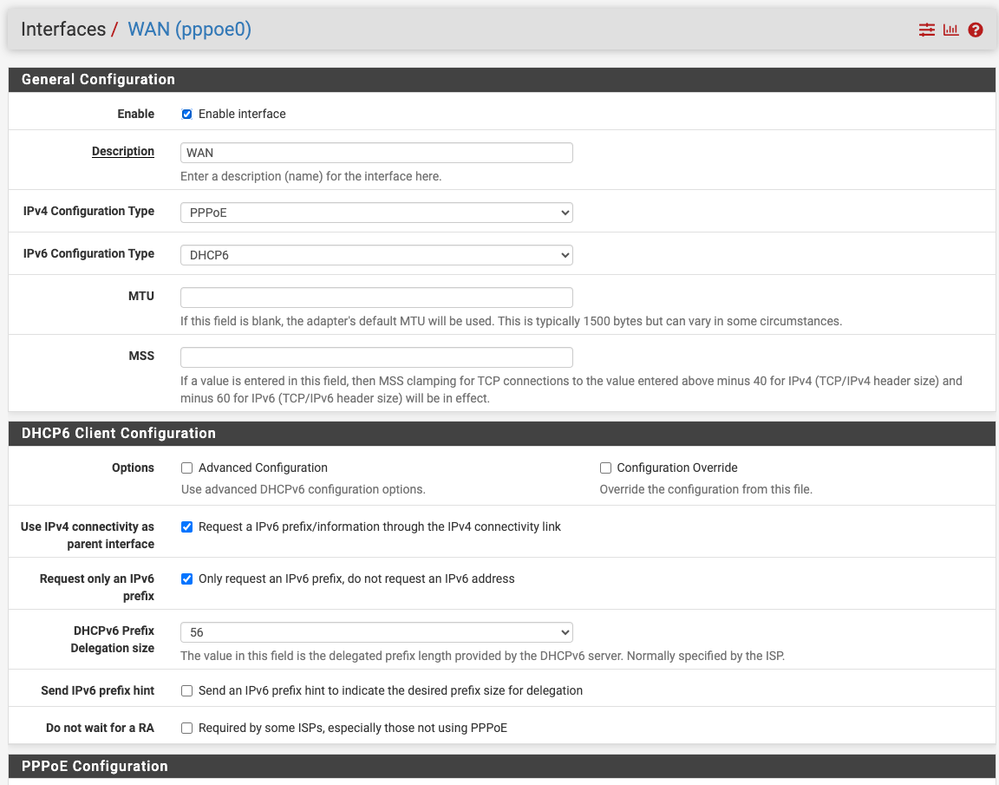This screenshot has height=785, width=999.
Task: Open the IPv6 Configuration Type dropdown
Action: pos(376,255)
